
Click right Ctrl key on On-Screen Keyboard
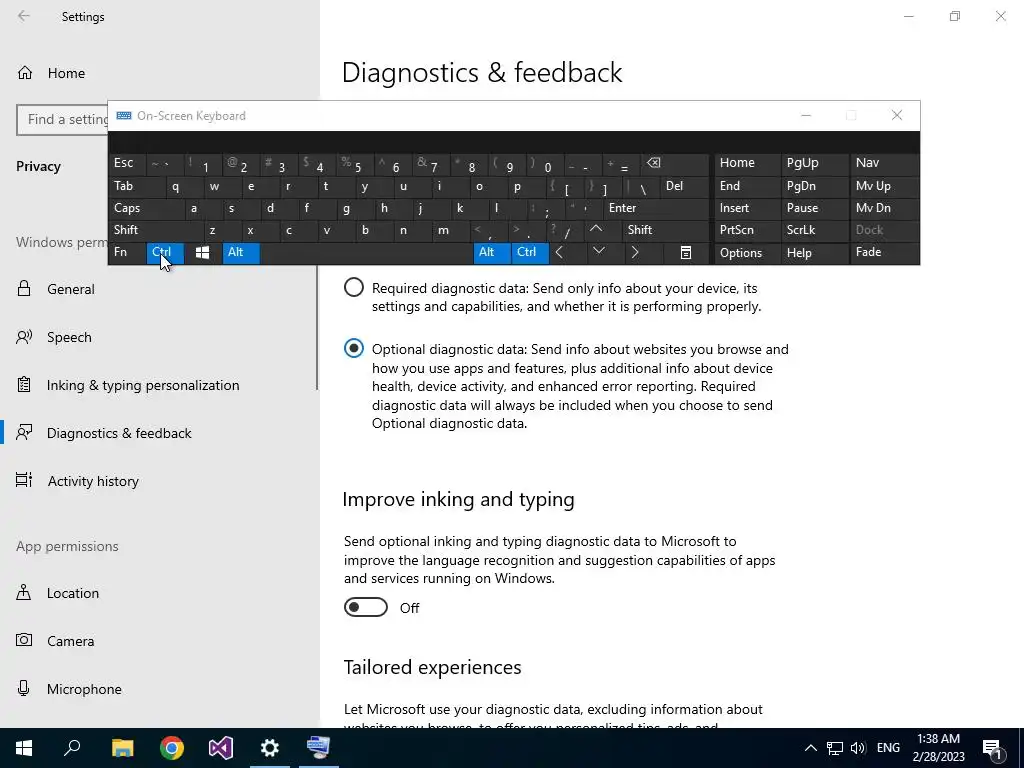coord(530,253)
